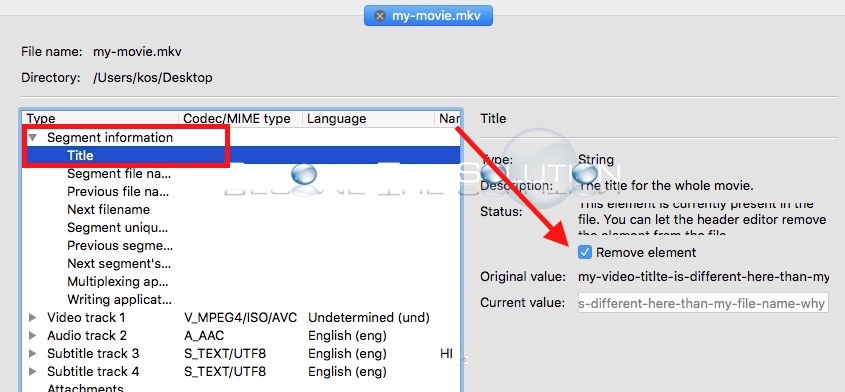Screen dimensions: 845x392
Task: Sort by the Type column header
Action: click(x=100, y=119)
